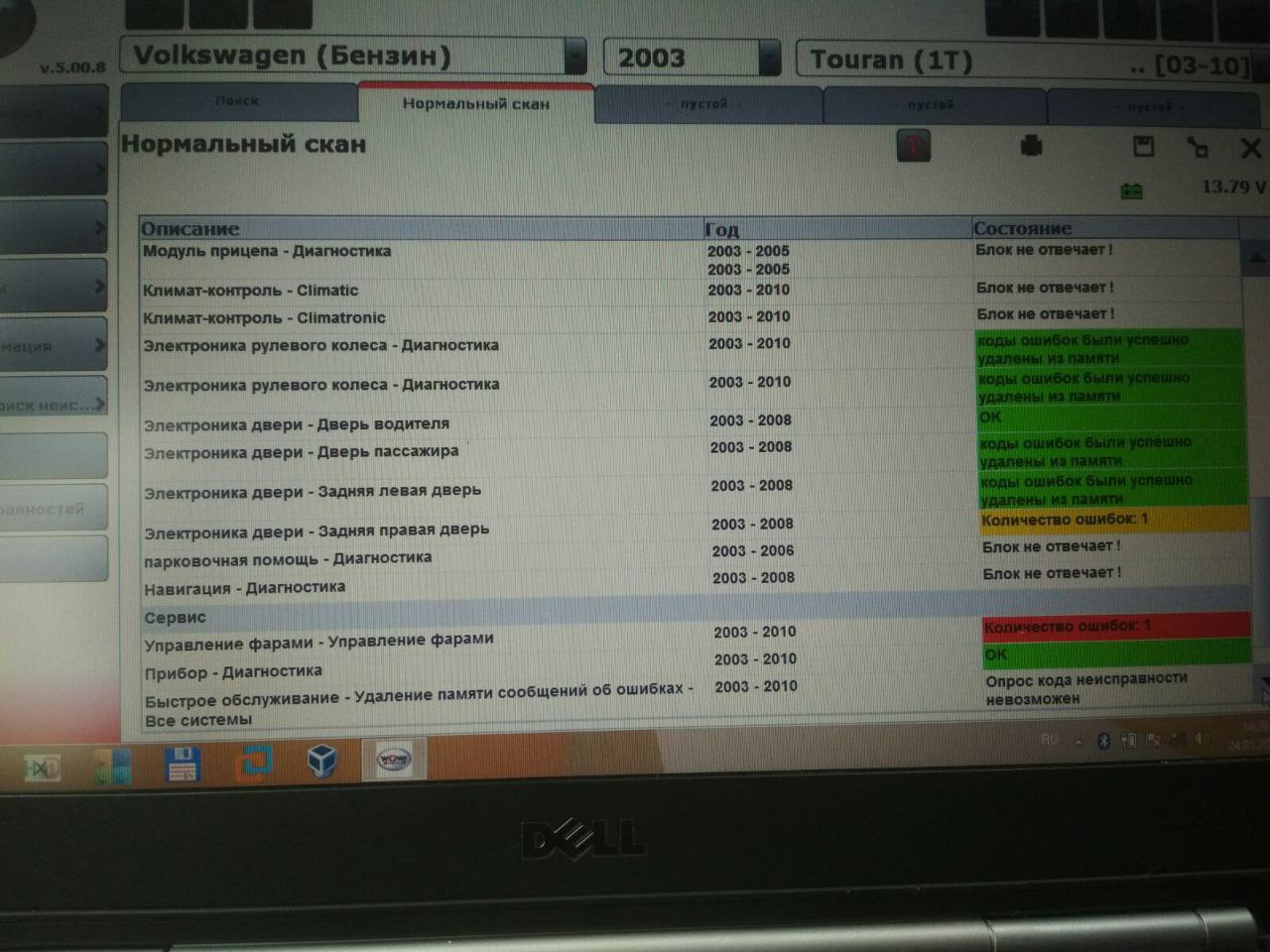Switch to the Поиск tab

(x=238, y=101)
